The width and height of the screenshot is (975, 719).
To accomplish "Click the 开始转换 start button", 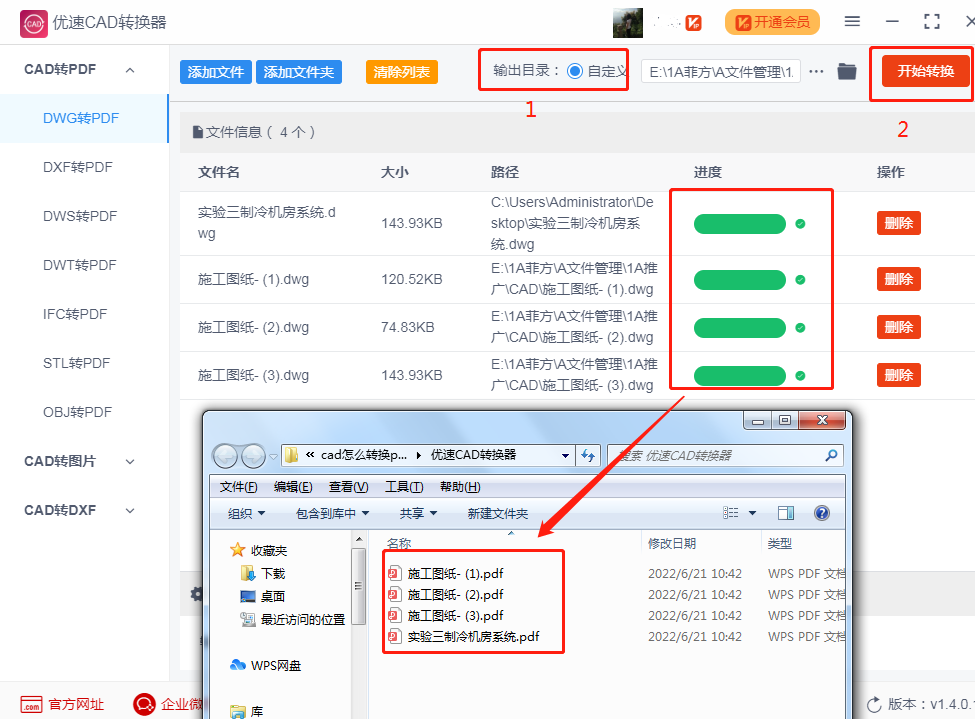I will click(x=925, y=72).
